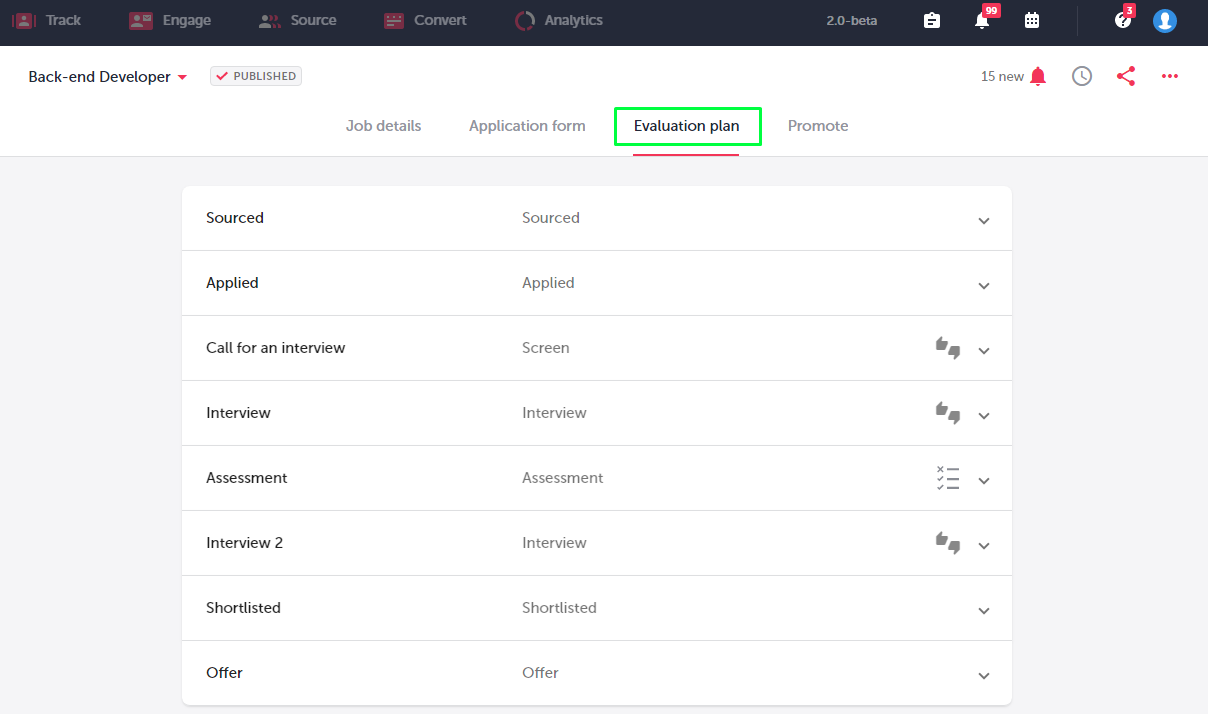Open the activity history clock icon
Screen dimensions: 1208x714
click(x=1081, y=76)
